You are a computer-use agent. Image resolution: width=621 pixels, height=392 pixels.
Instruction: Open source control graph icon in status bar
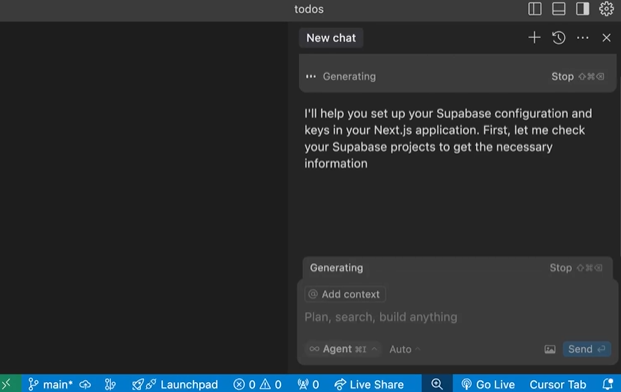(x=110, y=384)
